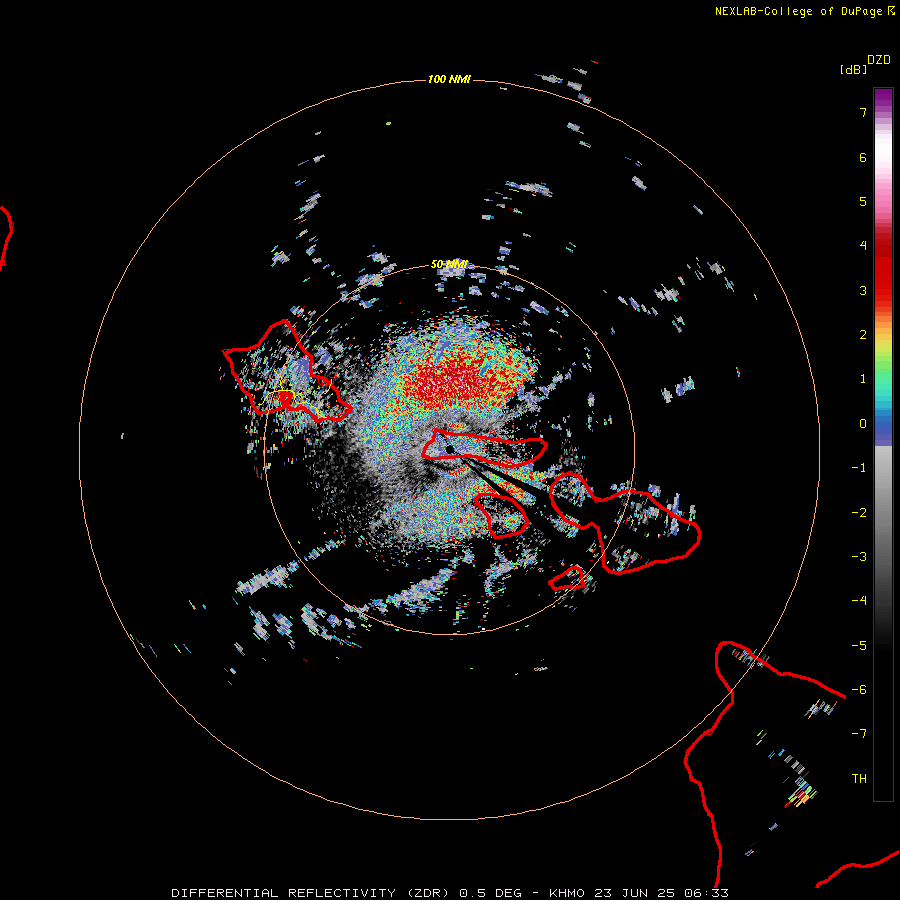Click the 6 value on the scale

863,157
